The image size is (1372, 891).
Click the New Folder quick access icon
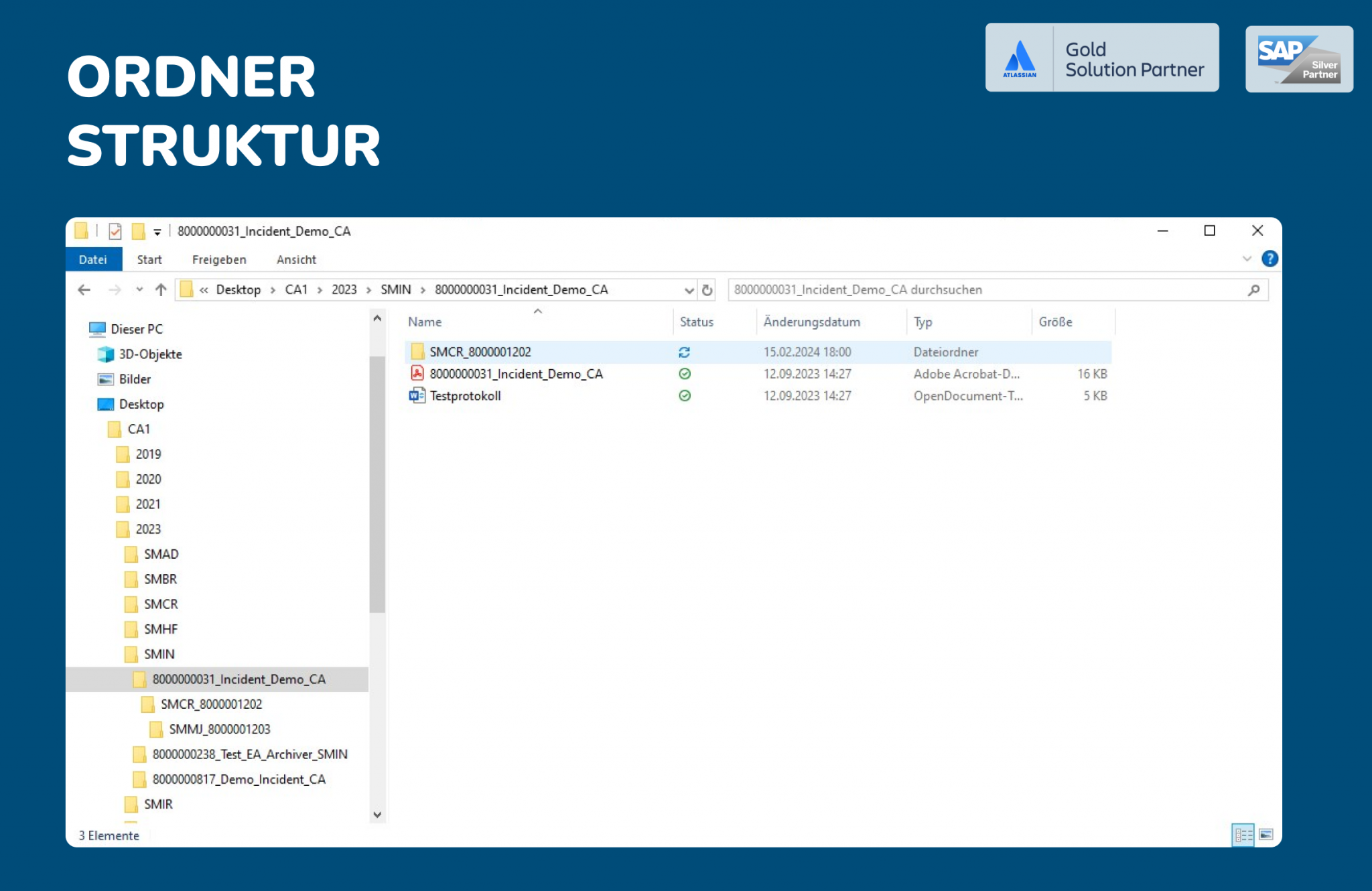coord(139,231)
